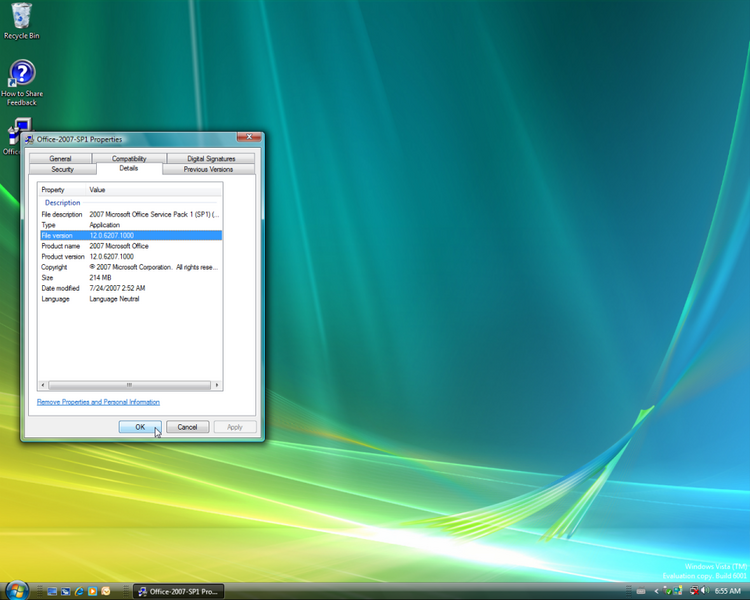The height and width of the screenshot is (600, 750).
Task: Launch Internet Explorer from Quick Launch
Action: [x=78, y=591]
